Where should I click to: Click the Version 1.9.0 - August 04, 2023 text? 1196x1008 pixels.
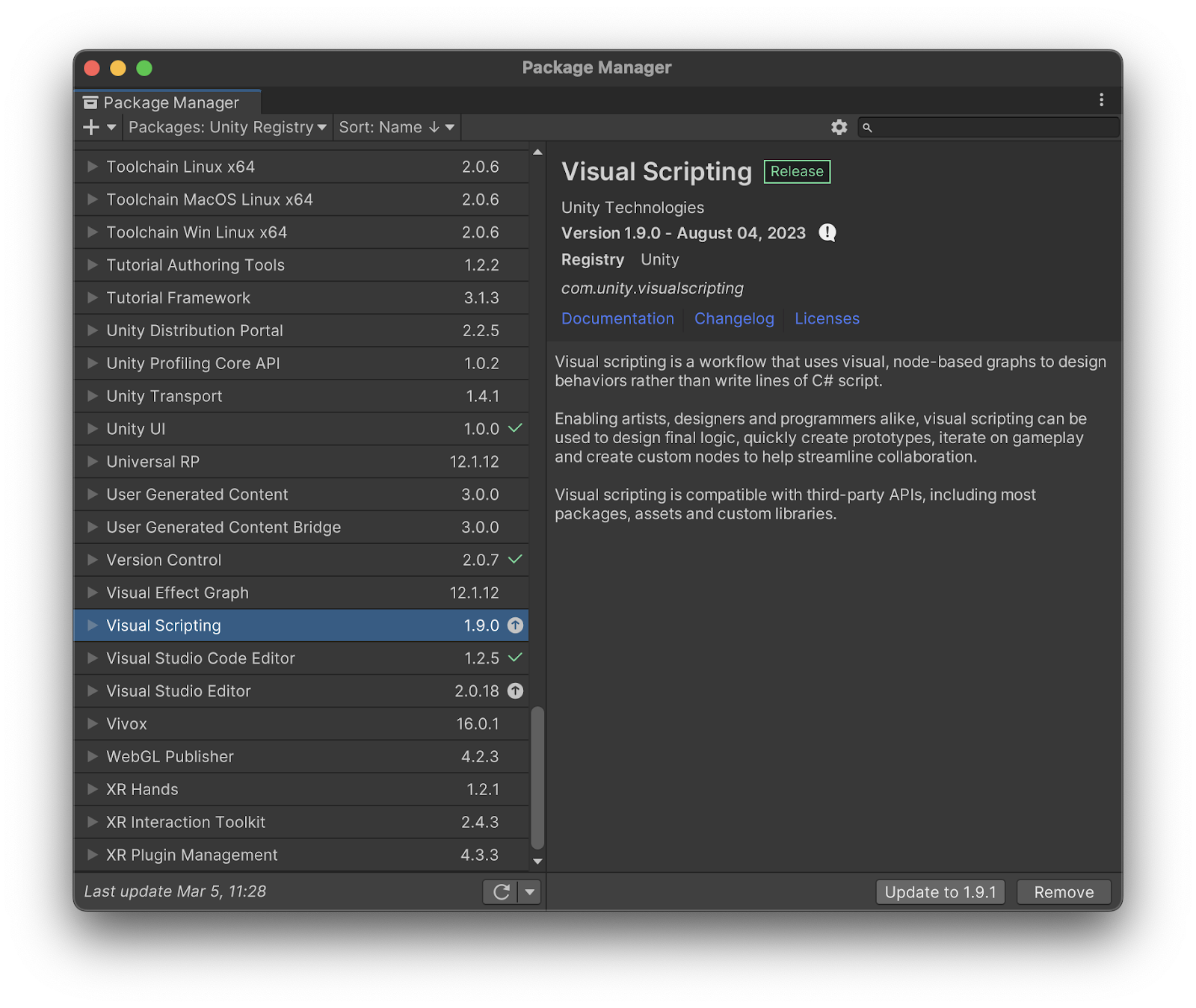[683, 233]
